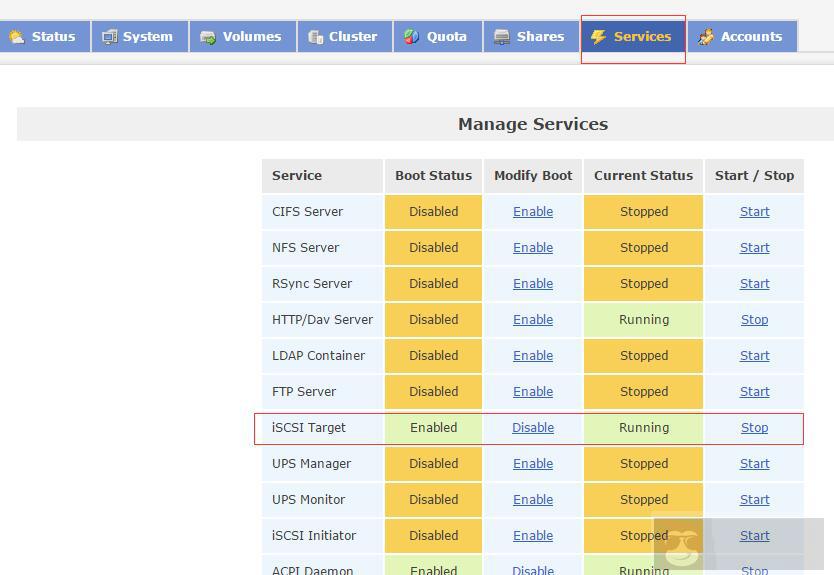
Task: Stop the iSCSI Target service
Action: pos(754,428)
